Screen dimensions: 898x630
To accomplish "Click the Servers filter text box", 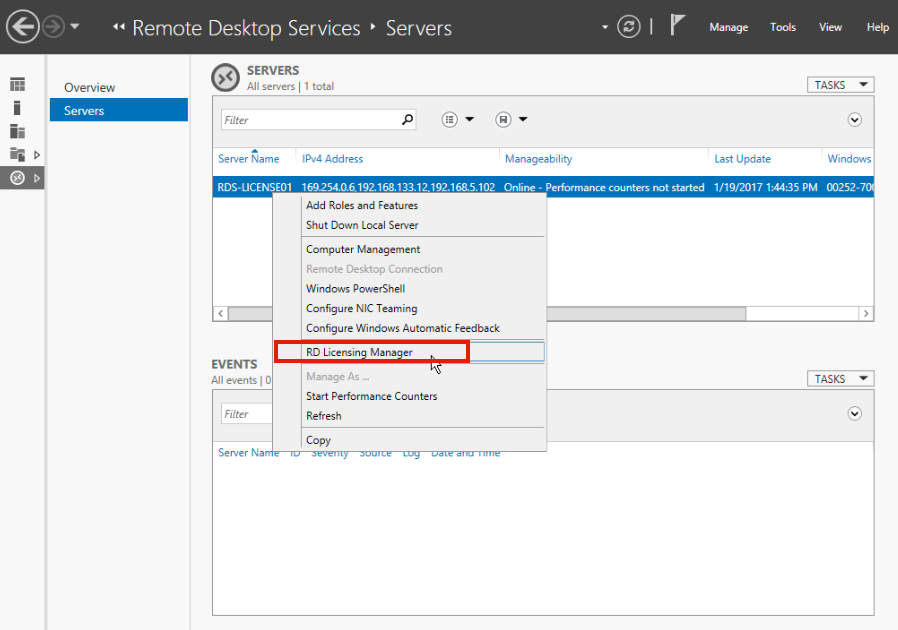I will point(308,120).
